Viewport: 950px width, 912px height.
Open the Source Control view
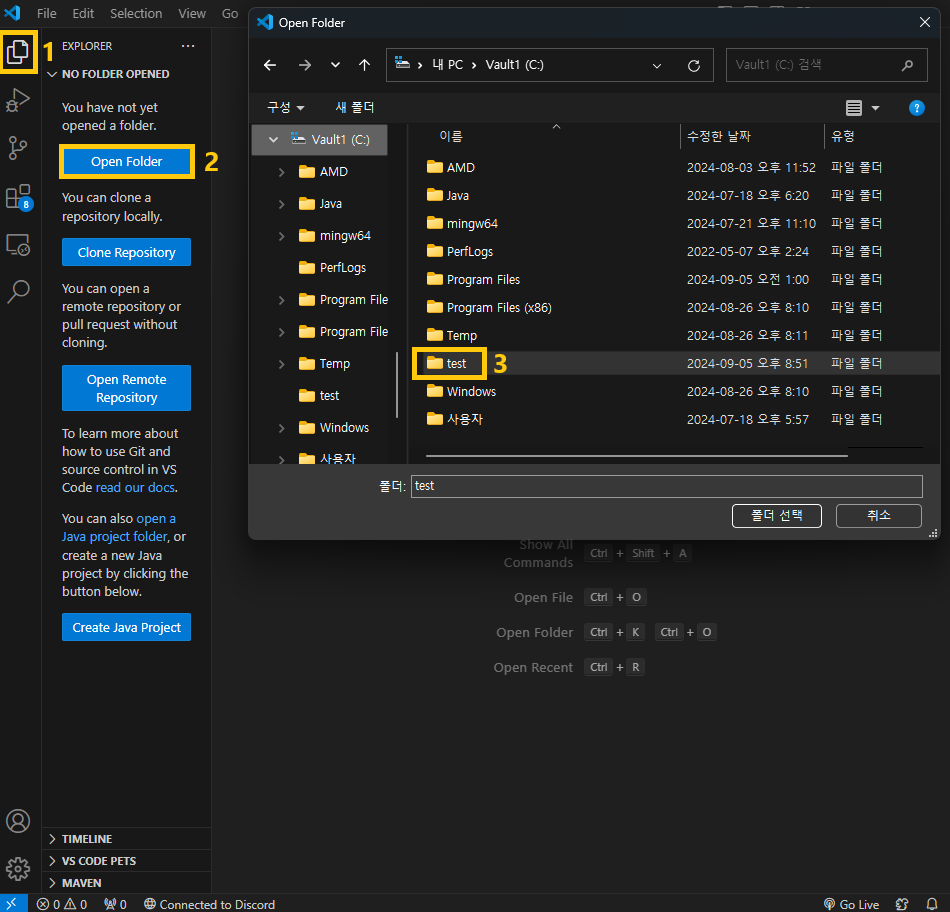18,148
